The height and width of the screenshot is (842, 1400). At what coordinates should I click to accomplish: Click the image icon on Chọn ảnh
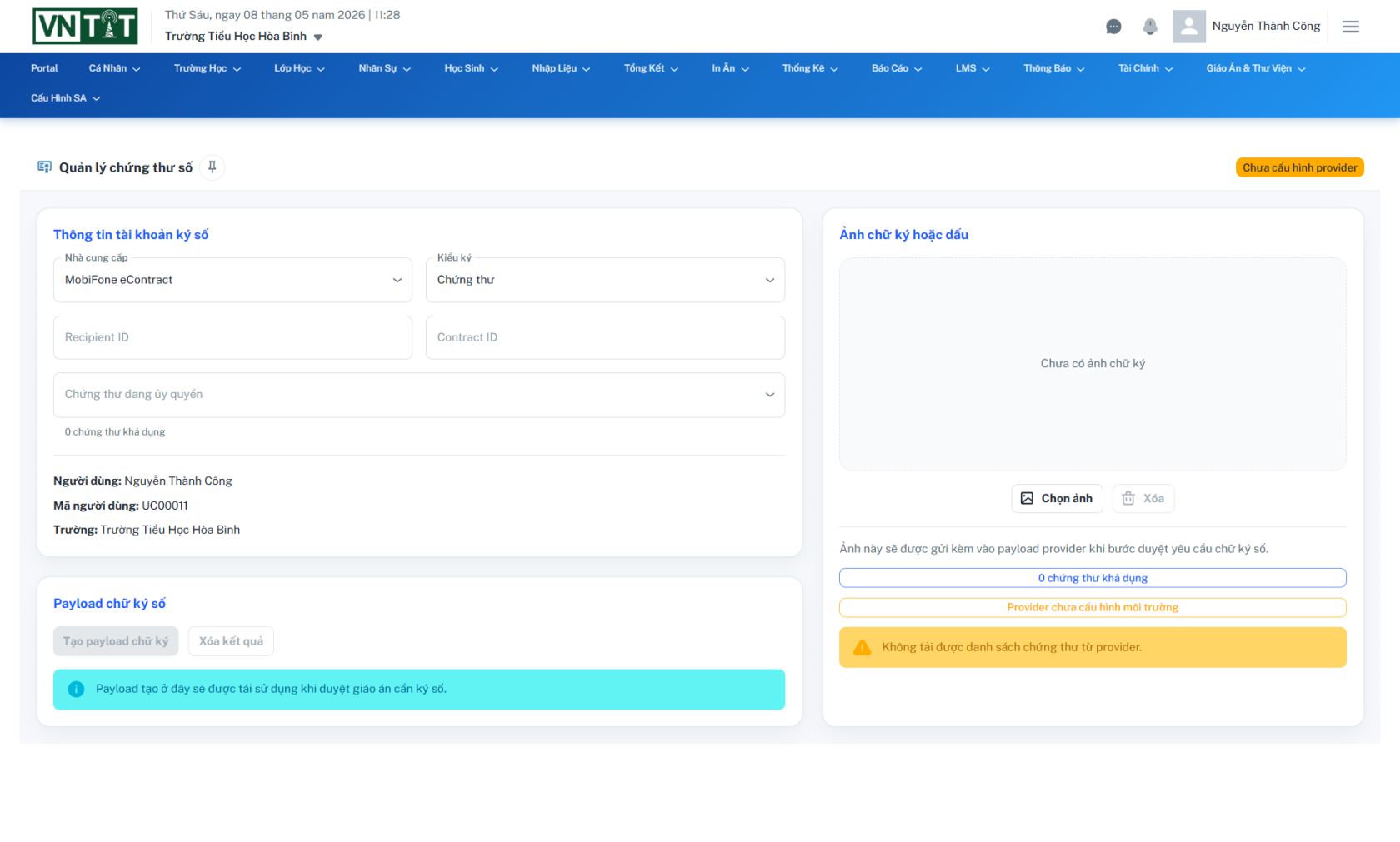[1027, 498]
